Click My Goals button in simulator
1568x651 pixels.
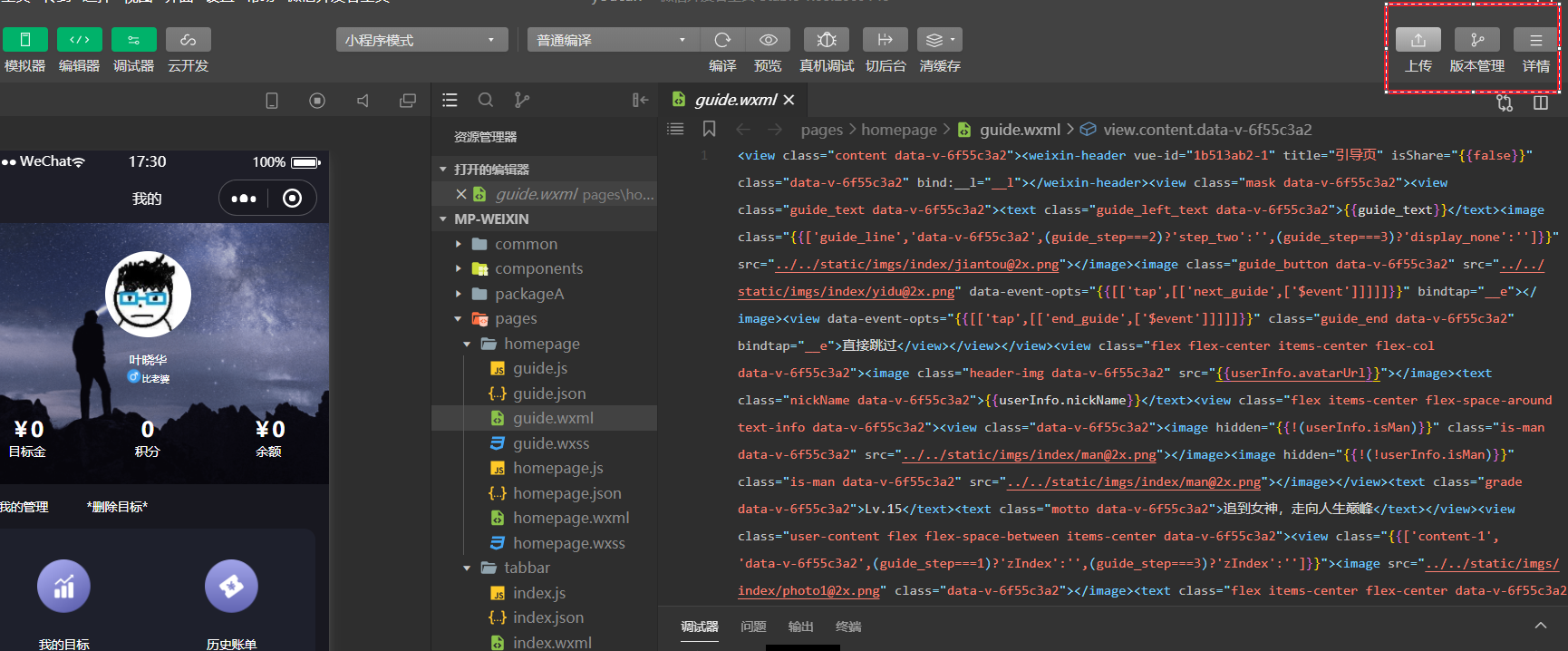pos(63,587)
